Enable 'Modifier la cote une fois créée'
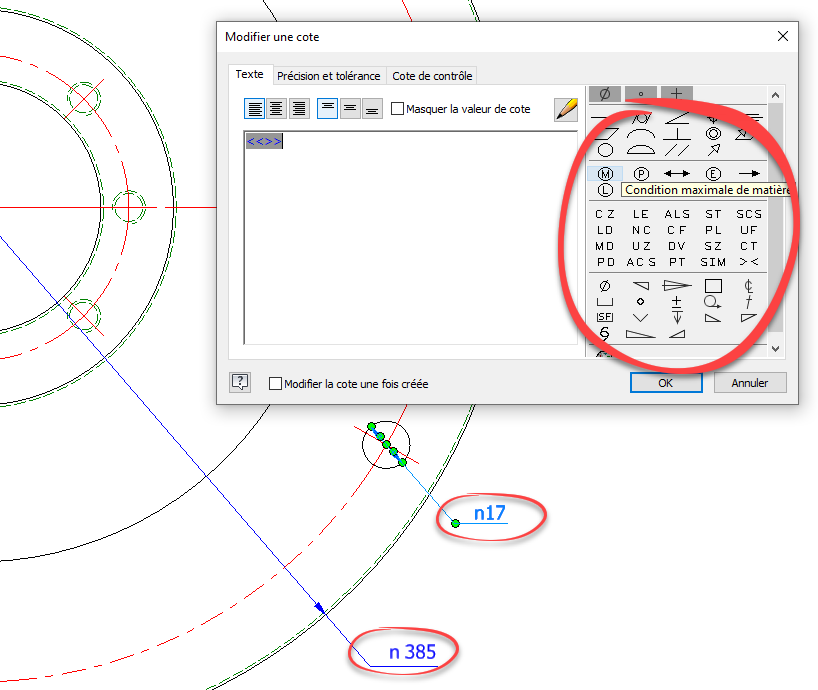 click(276, 383)
